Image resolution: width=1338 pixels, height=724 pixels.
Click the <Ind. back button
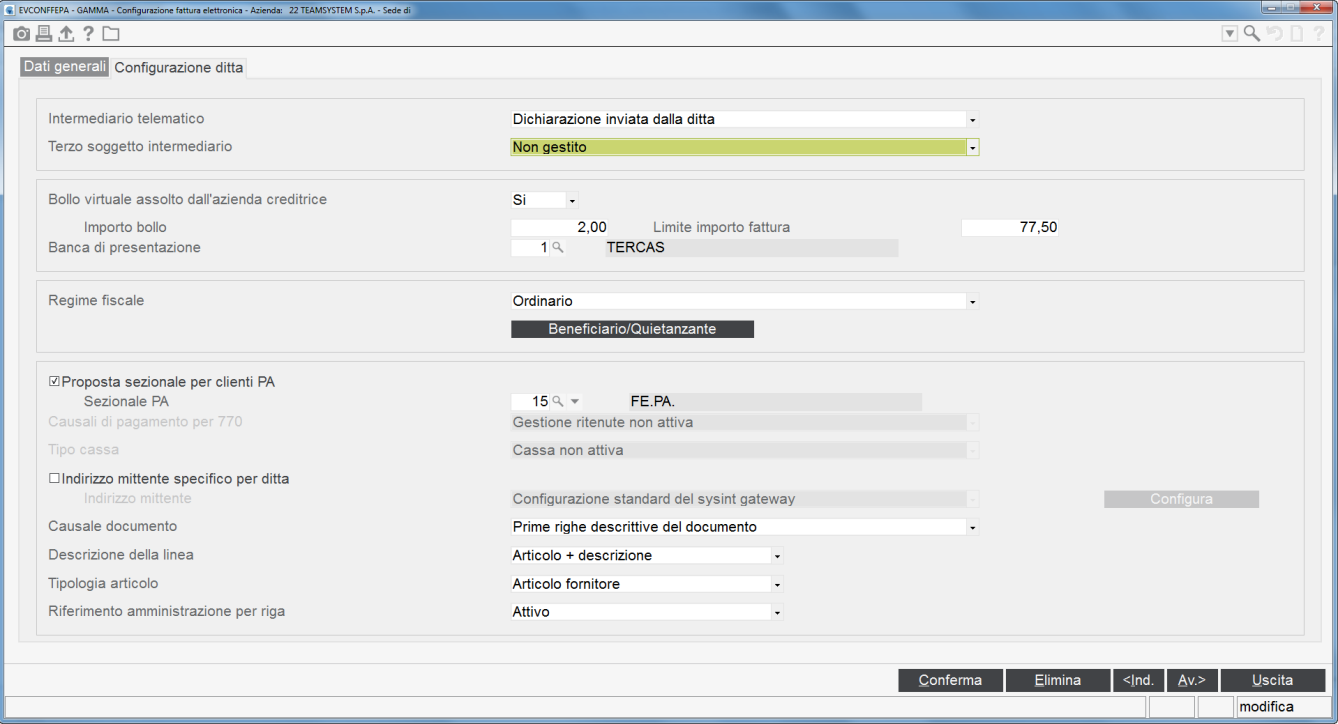point(1138,680)
